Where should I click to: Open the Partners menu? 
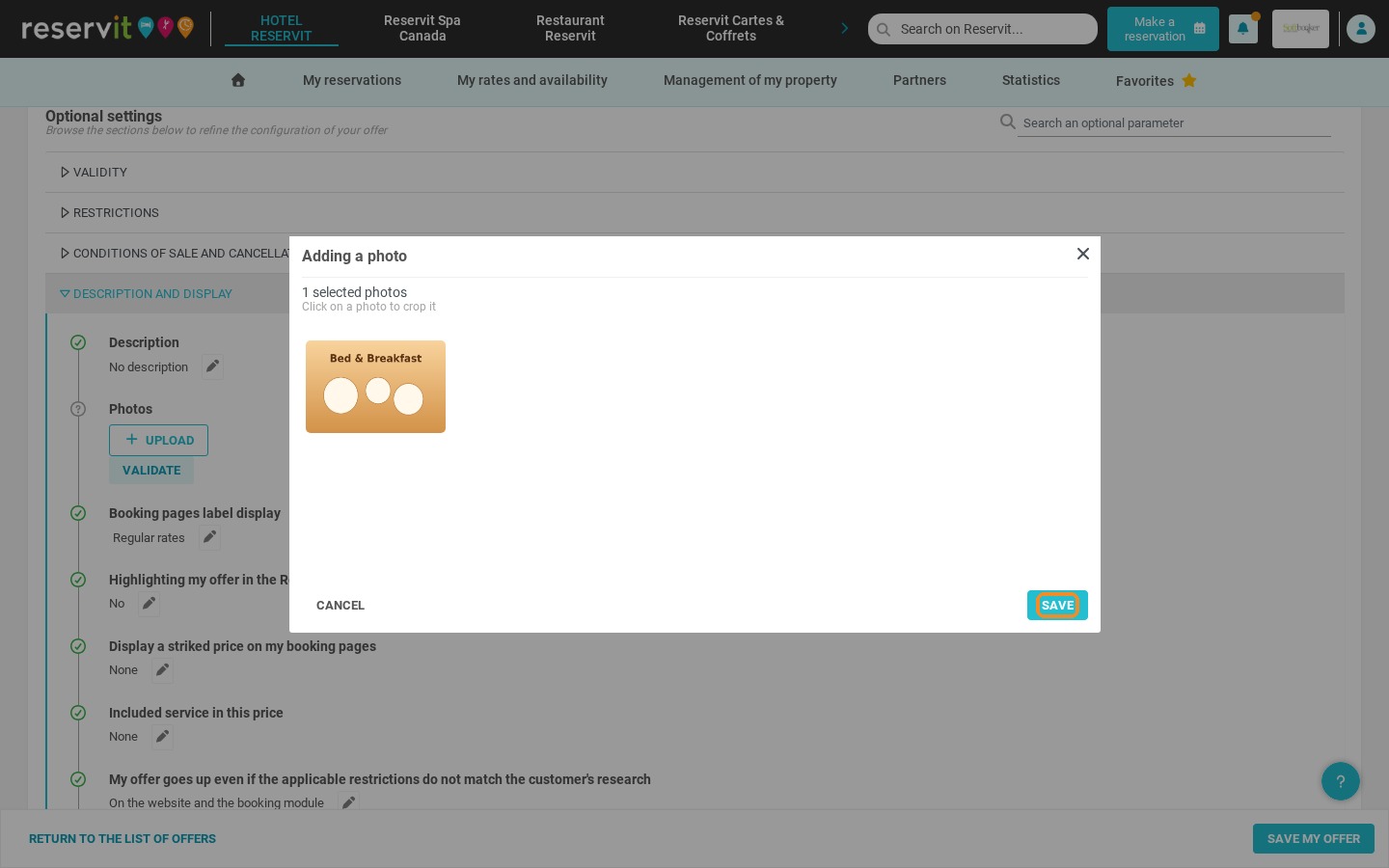[x=919, y=80]
